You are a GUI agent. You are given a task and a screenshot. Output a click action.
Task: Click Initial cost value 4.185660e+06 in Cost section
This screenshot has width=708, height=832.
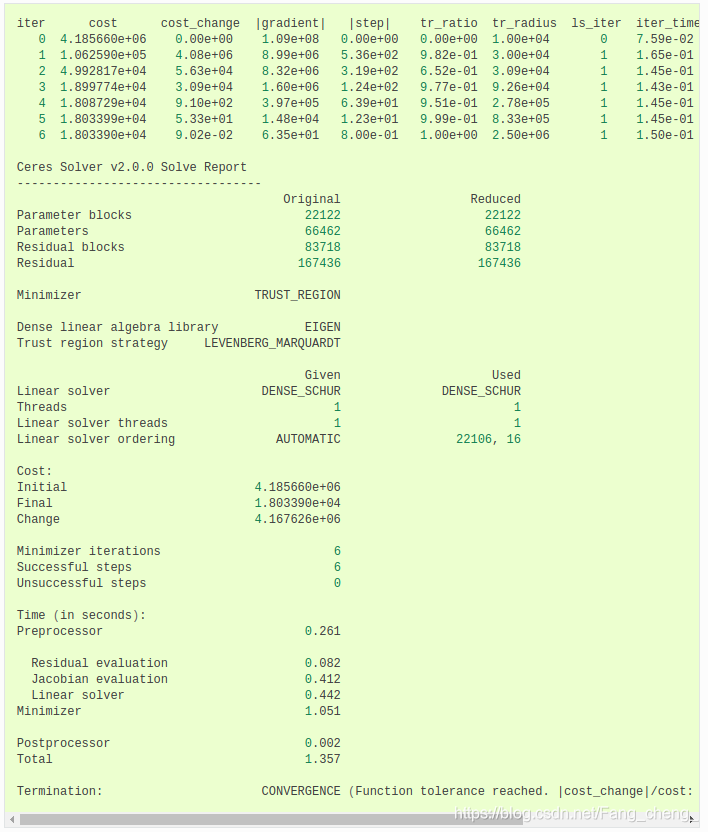[x=298, y=487]
